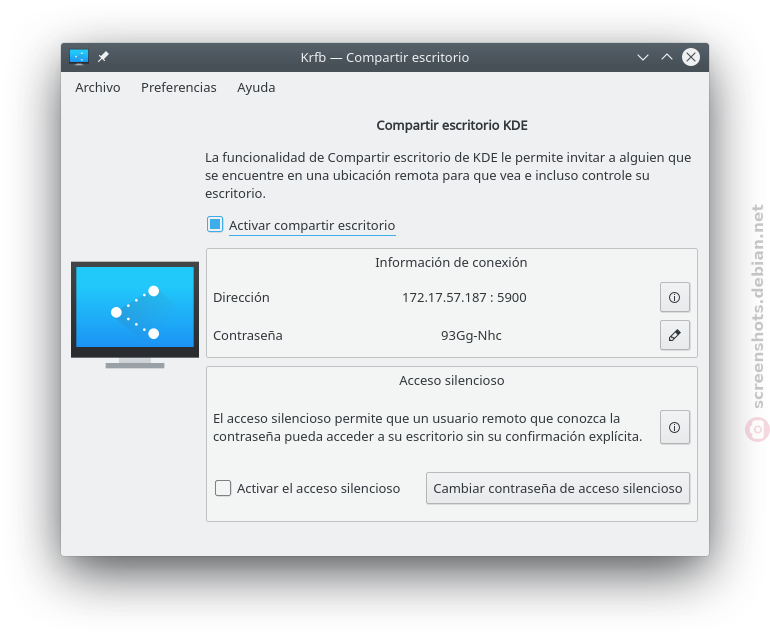Click the Dirección label
Viewport: 770px width, 635px height.
point(241,298)
